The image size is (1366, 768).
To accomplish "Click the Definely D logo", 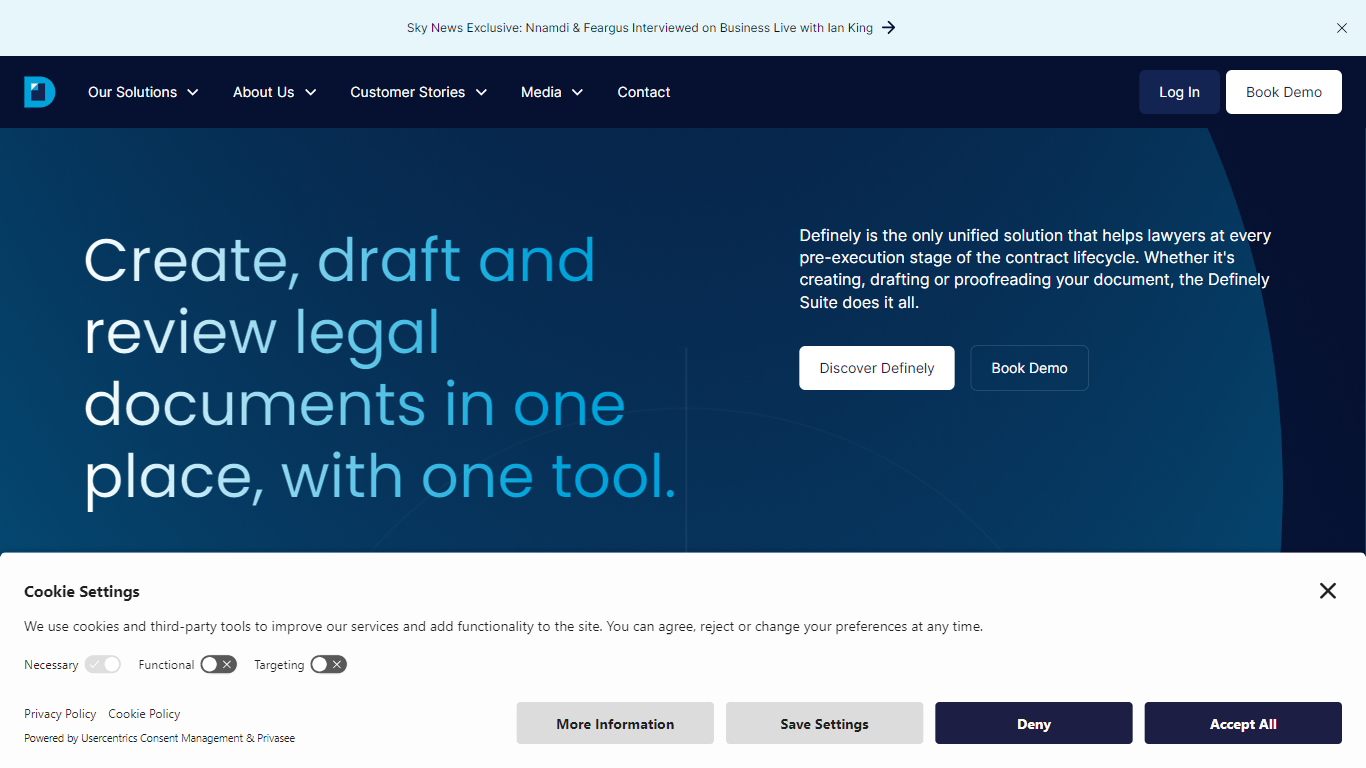I will click(x=40, y=92).
